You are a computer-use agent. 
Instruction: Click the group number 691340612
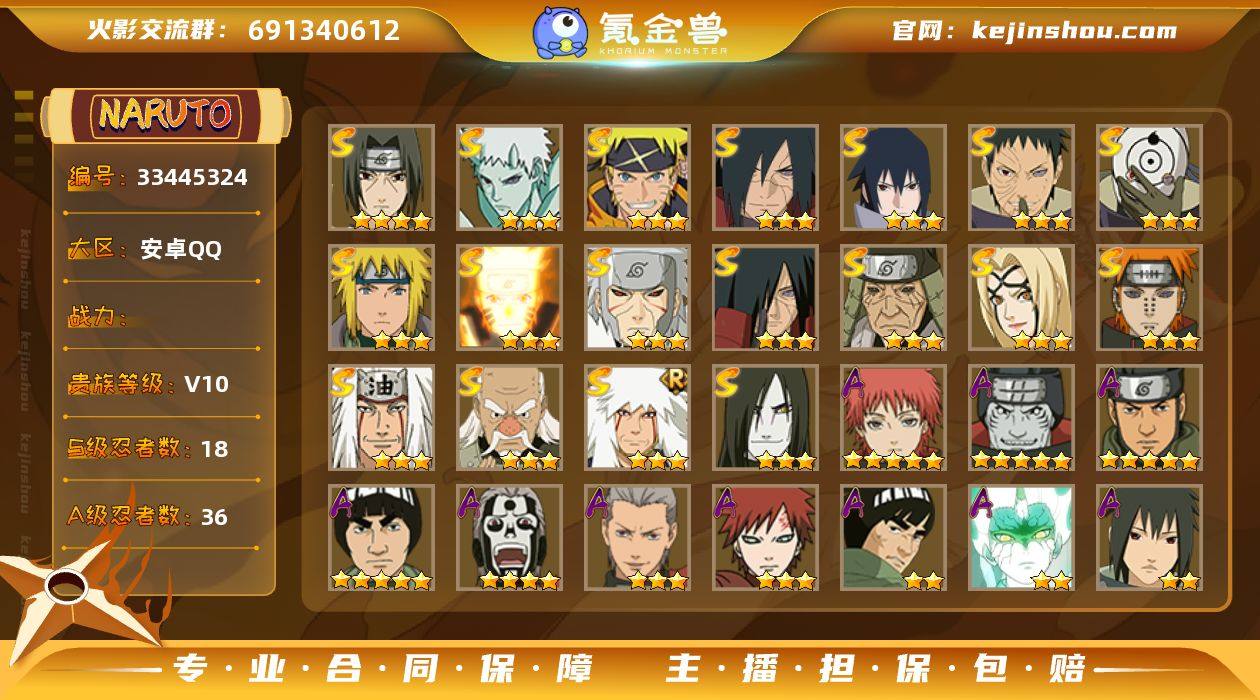[324, 30]
